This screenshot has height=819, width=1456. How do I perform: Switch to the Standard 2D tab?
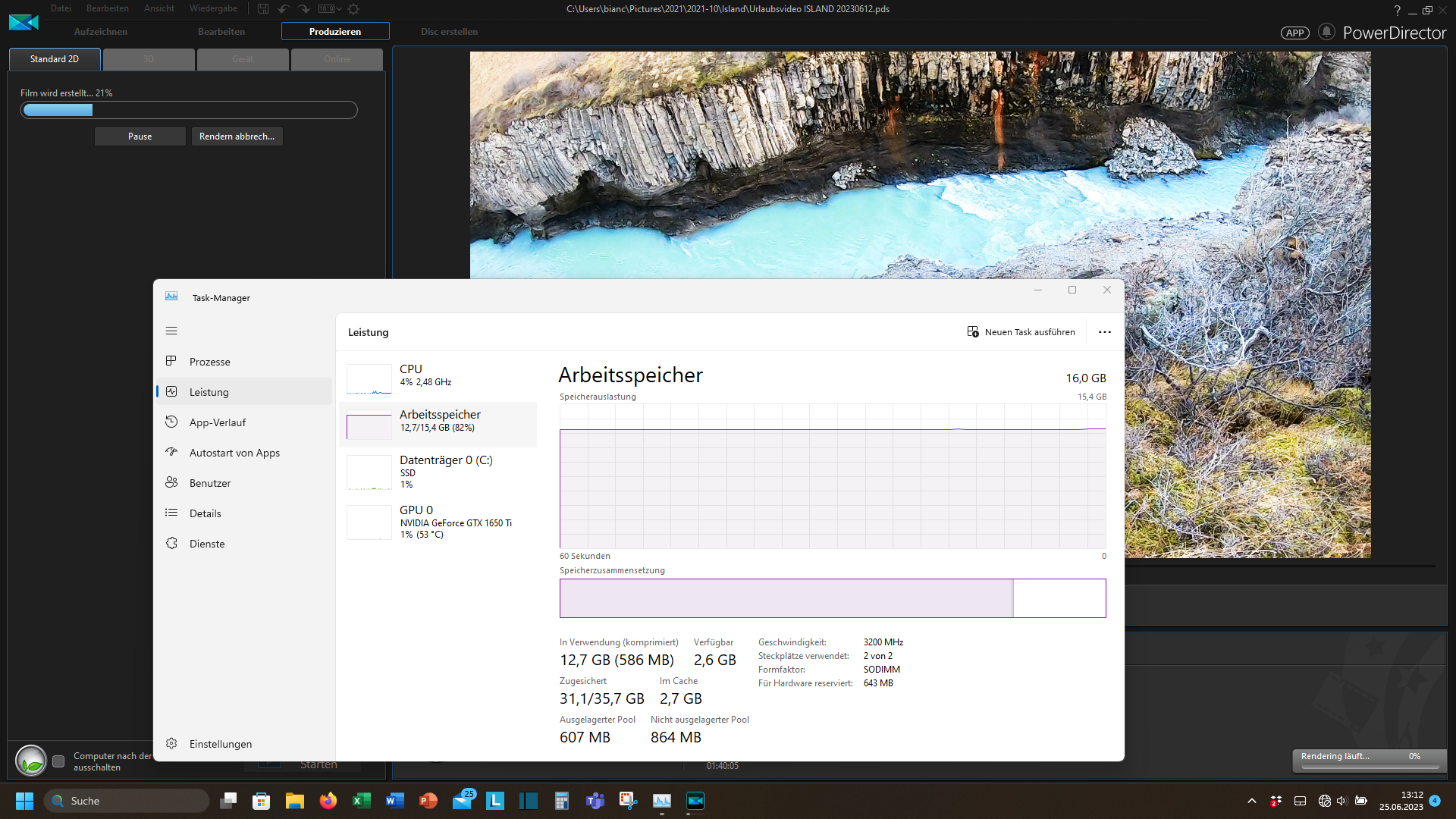tap(55, 59)
